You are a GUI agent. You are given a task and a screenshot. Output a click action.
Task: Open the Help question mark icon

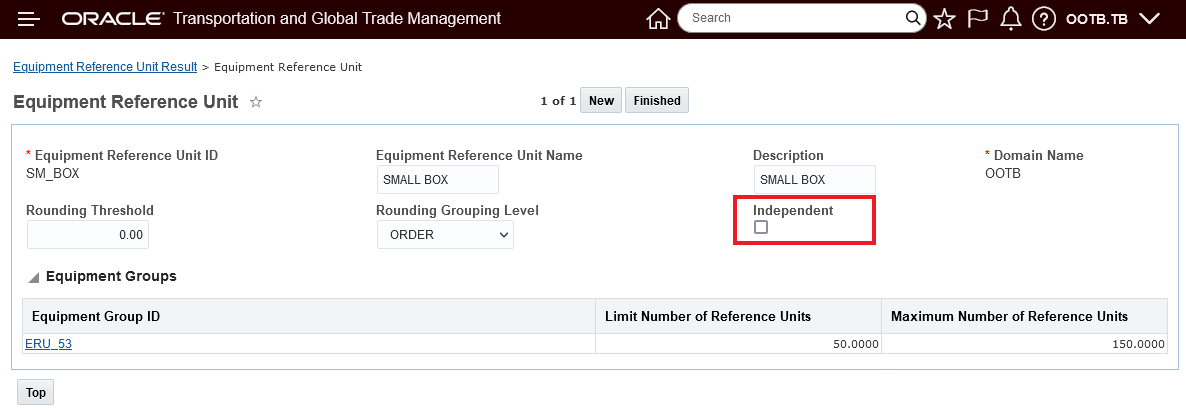tap(1044, 19)
